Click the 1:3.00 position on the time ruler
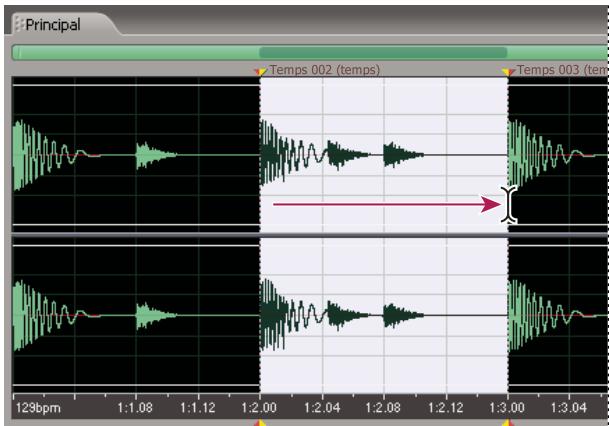This screenshot has width=609, height=426. point(507,408)
